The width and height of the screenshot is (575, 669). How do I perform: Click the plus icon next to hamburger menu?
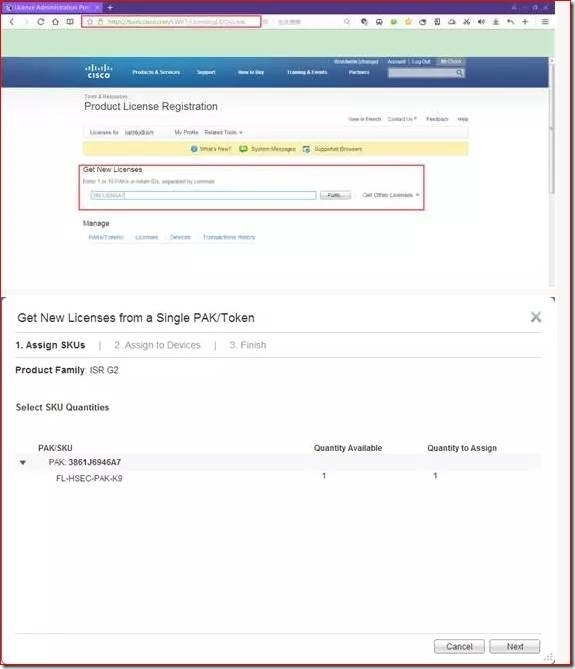pos(525,21)
